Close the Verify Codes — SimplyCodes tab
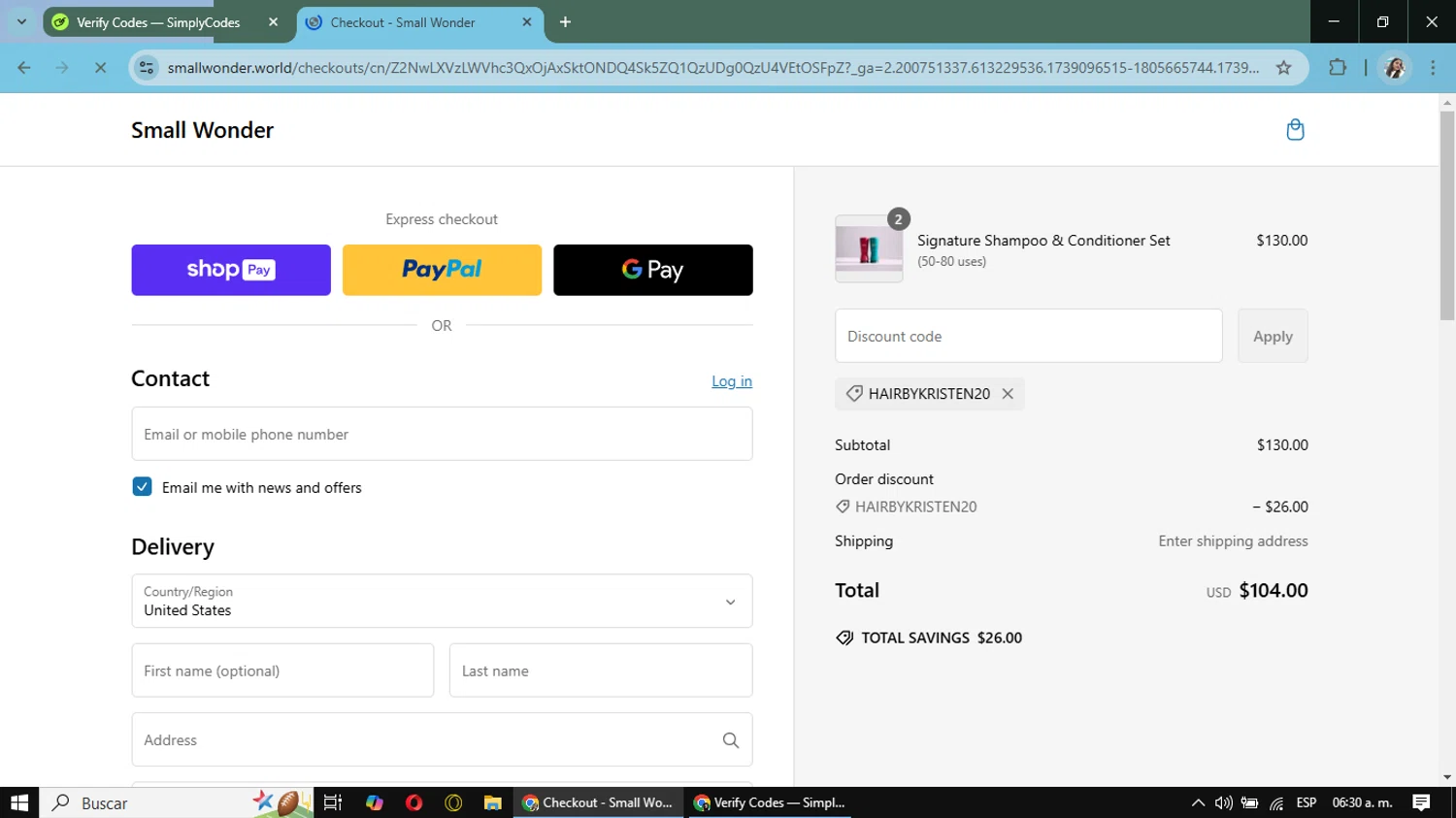 (273, 22)
